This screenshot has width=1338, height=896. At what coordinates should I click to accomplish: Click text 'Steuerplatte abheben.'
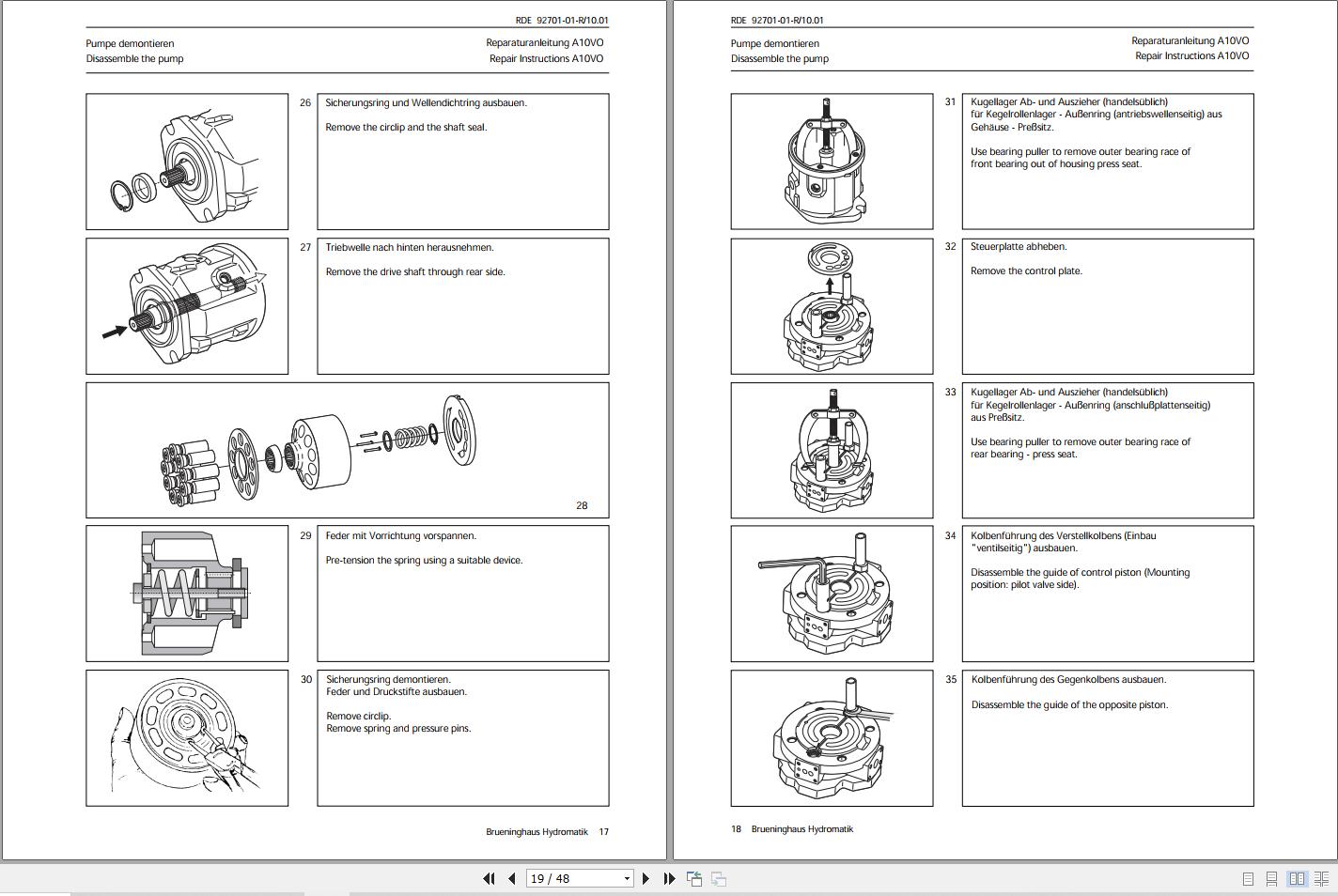(1019, 247)
